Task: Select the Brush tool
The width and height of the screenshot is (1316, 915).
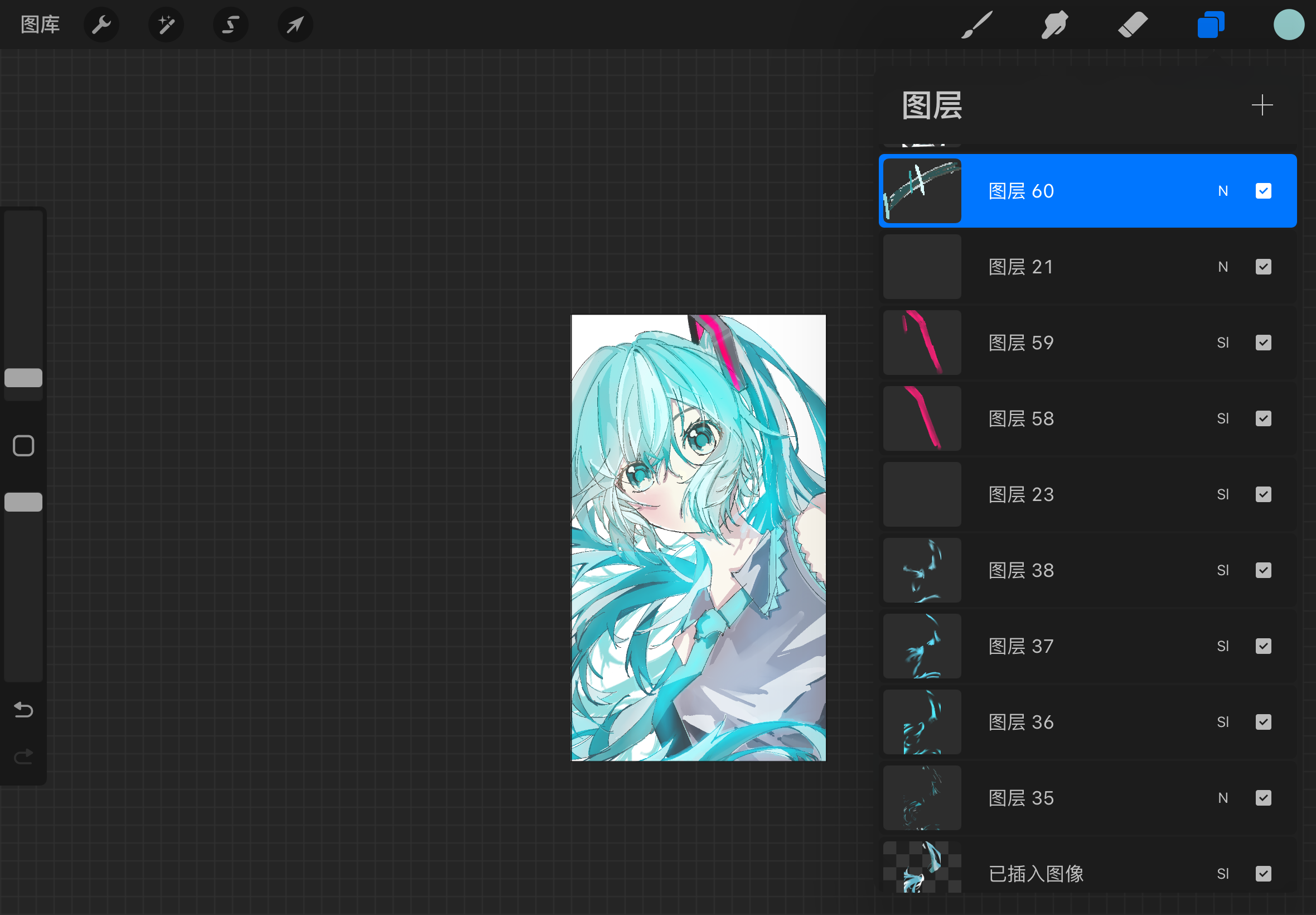Action: [976, 25]
